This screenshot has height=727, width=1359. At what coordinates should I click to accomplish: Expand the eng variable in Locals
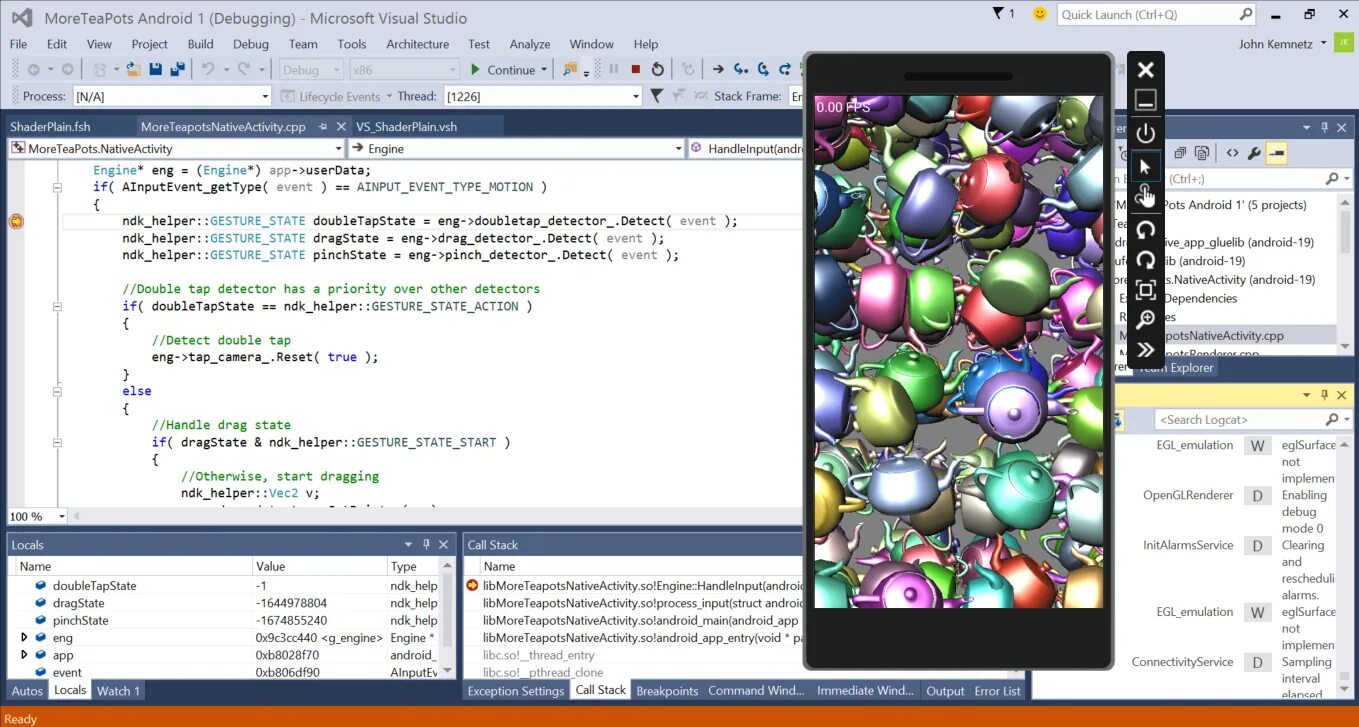(x=24, y=638)
